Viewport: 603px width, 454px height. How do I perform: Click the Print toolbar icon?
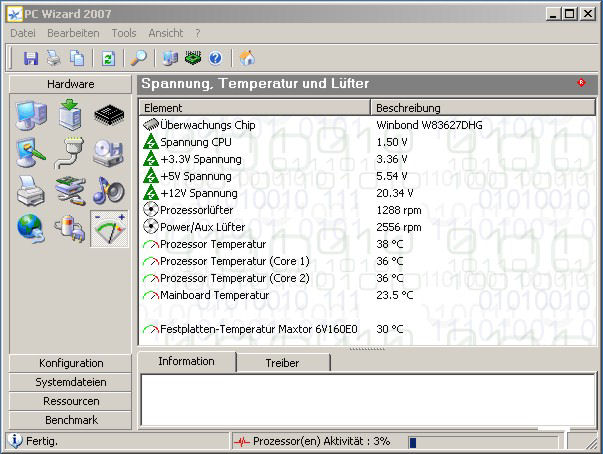coord(54,58)
